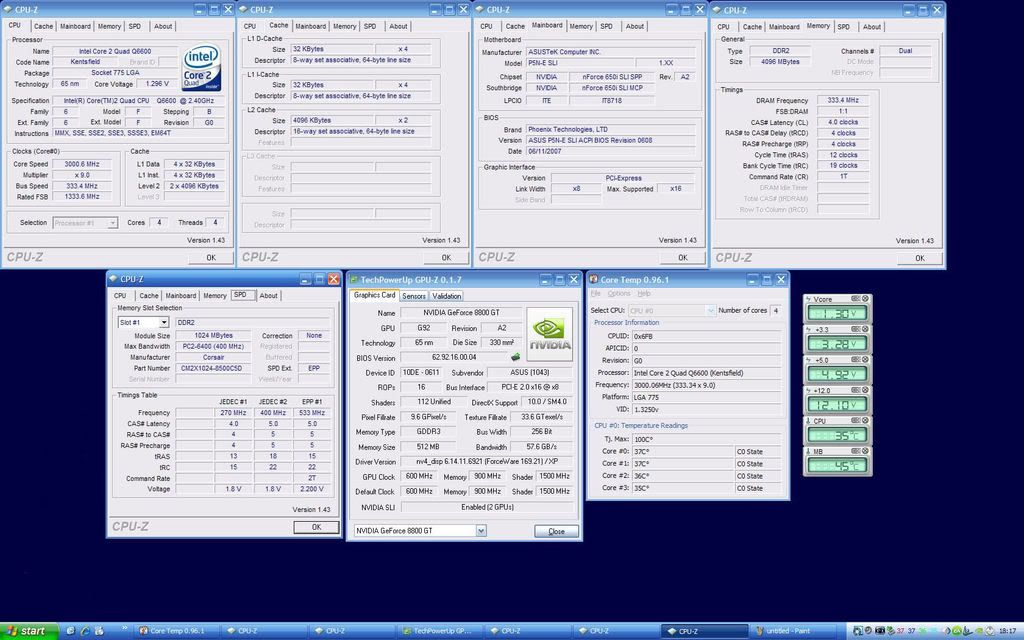The width and height of the screenshot is (1024, 640).
Task: Click OK in the CPU-Z Mainboard window
Action: (x=682, y=257)
